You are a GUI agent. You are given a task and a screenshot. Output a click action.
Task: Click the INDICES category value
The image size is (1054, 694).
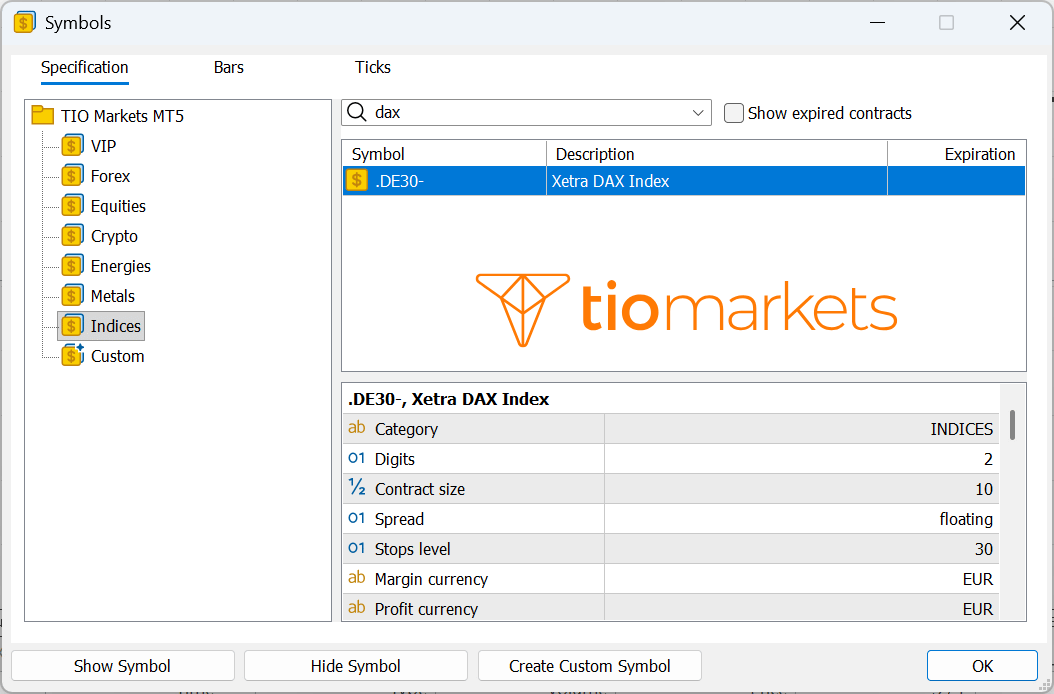[961, 429]
